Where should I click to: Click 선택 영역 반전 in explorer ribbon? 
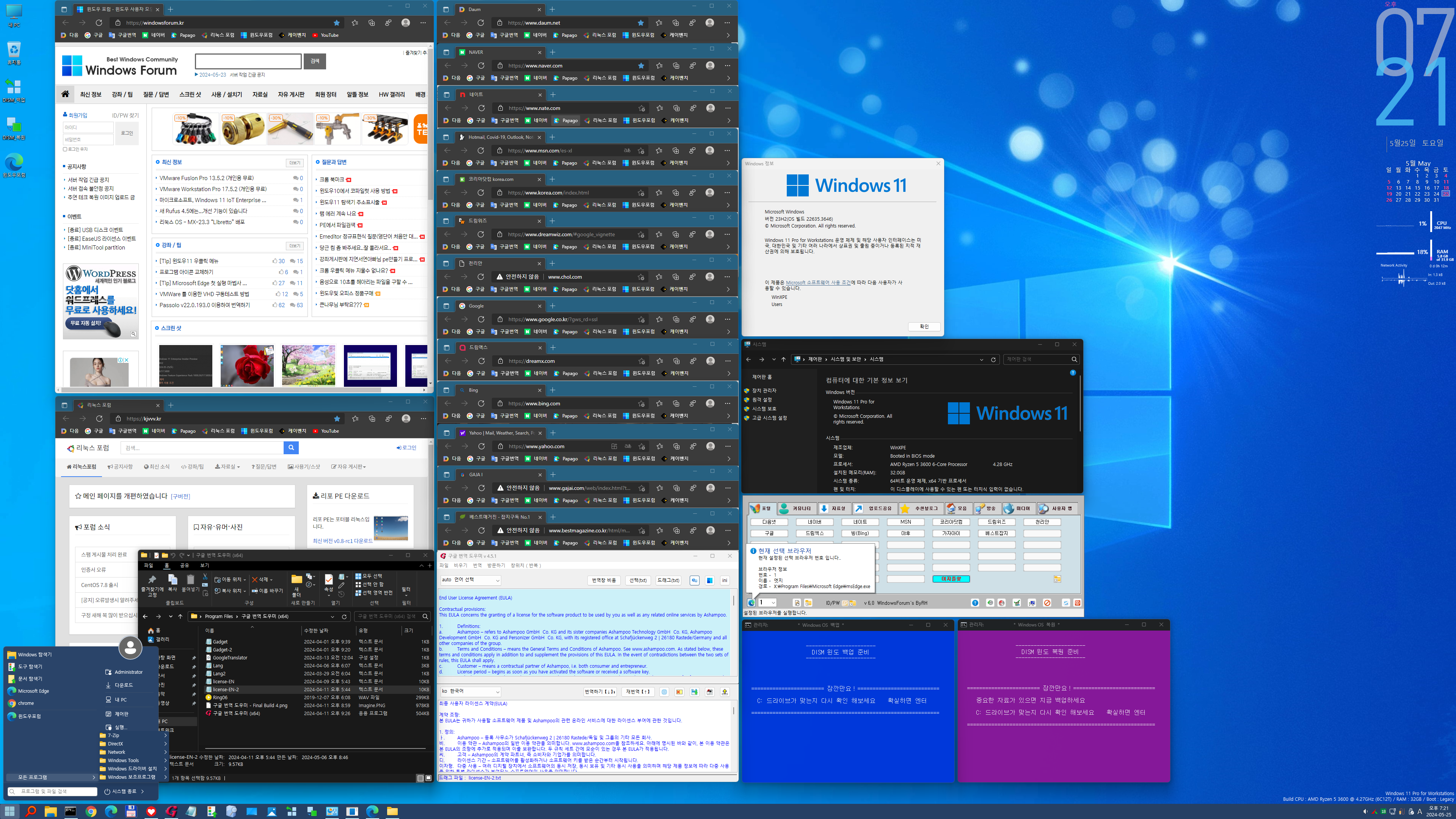tap(373, 592)
